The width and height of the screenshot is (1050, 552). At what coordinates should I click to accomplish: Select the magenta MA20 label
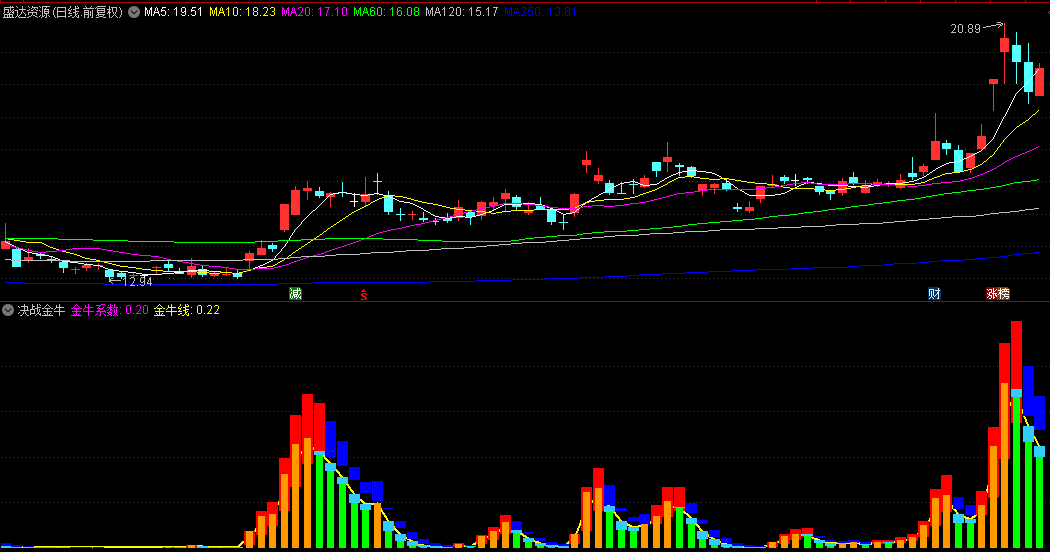tap(314, 12)
